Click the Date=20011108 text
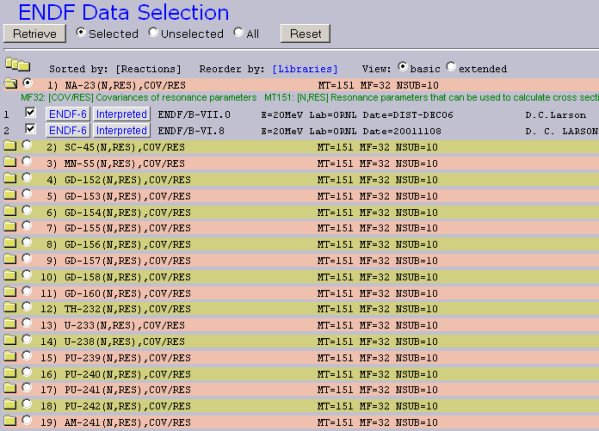 click(402, 131)
